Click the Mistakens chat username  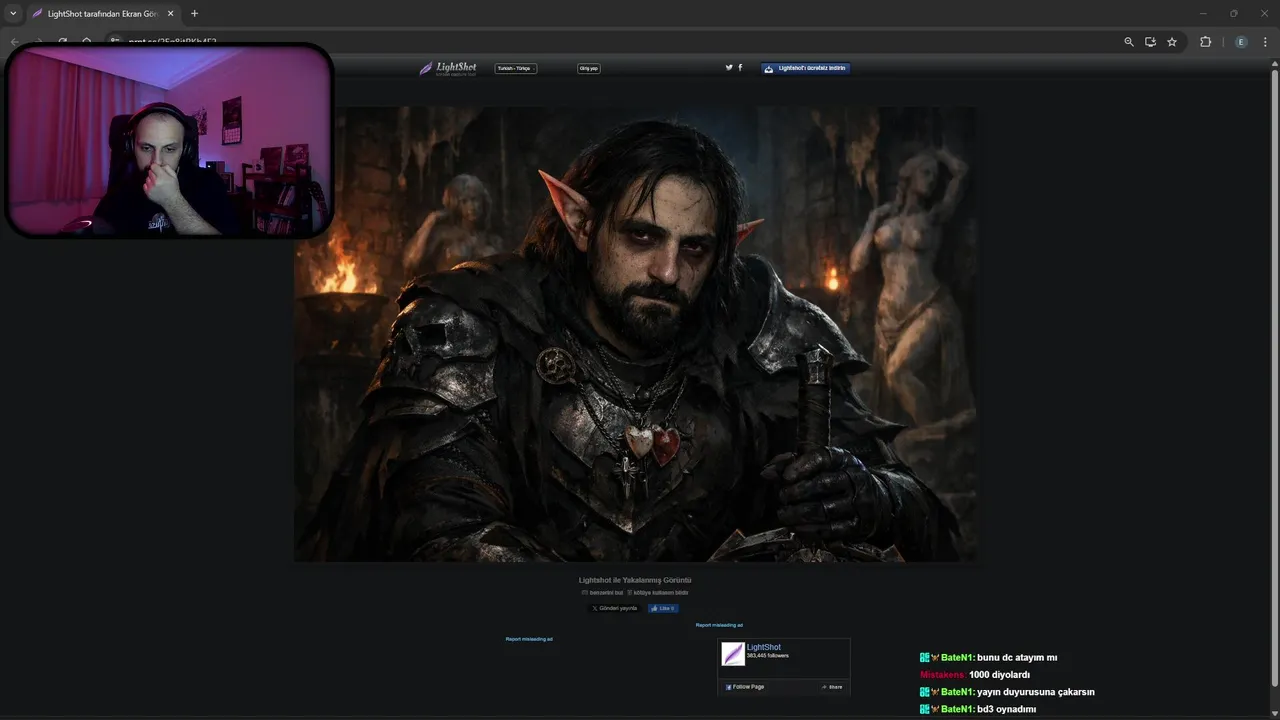(x=942, y=675)
